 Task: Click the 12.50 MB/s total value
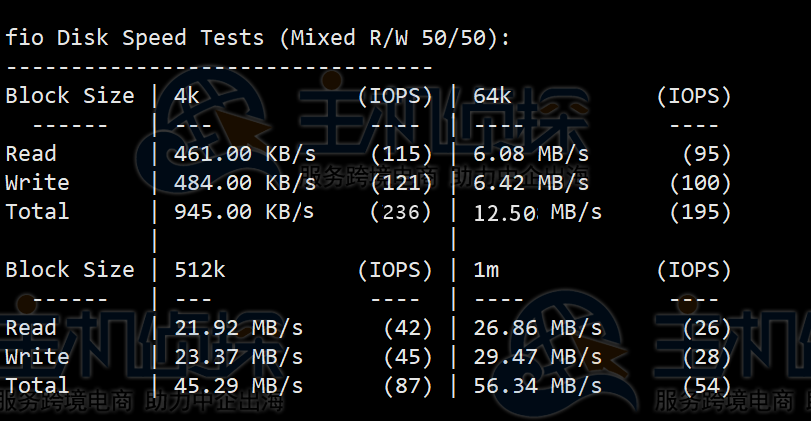(x=537, y=212)
